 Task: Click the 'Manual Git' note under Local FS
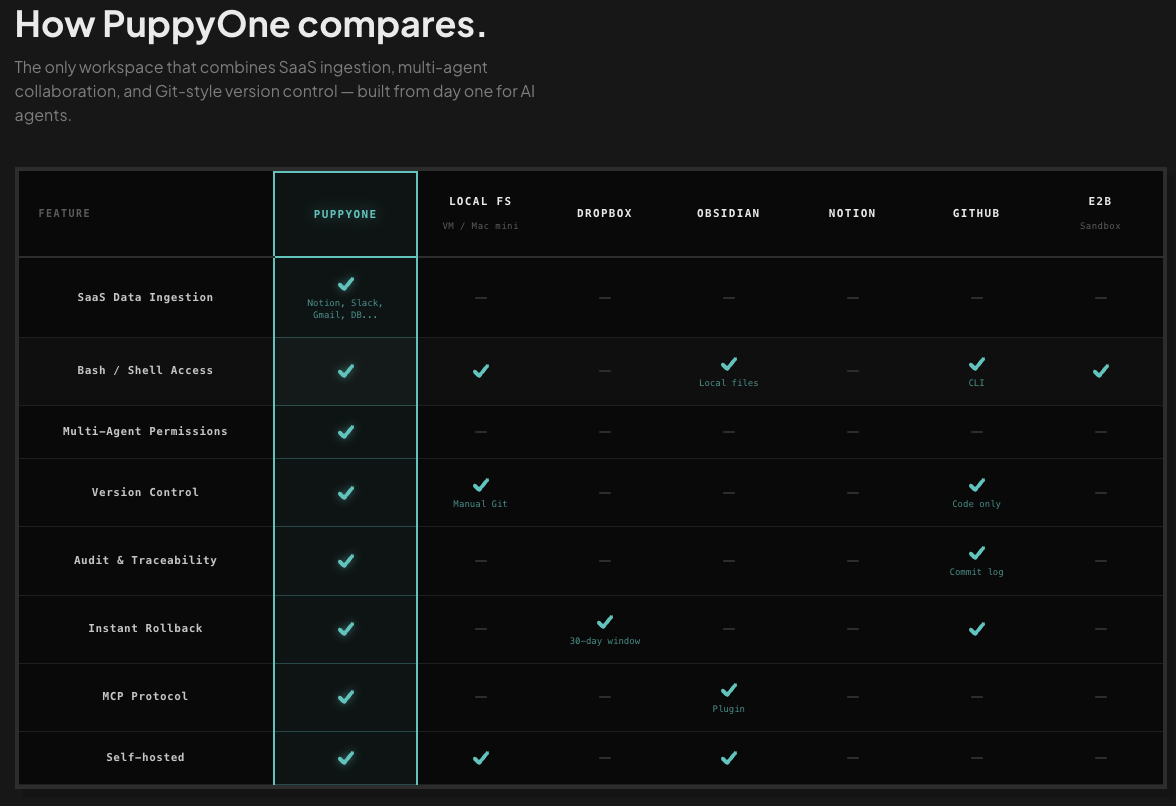pyautogui.click(x=480, y=504)
